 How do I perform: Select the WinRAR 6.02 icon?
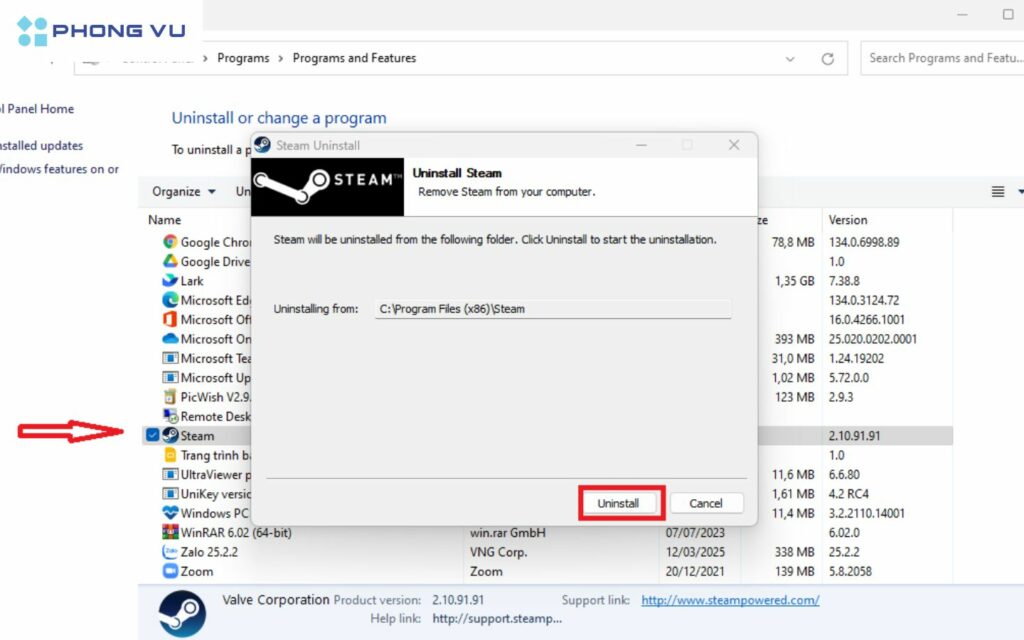[x=172, y=532]
